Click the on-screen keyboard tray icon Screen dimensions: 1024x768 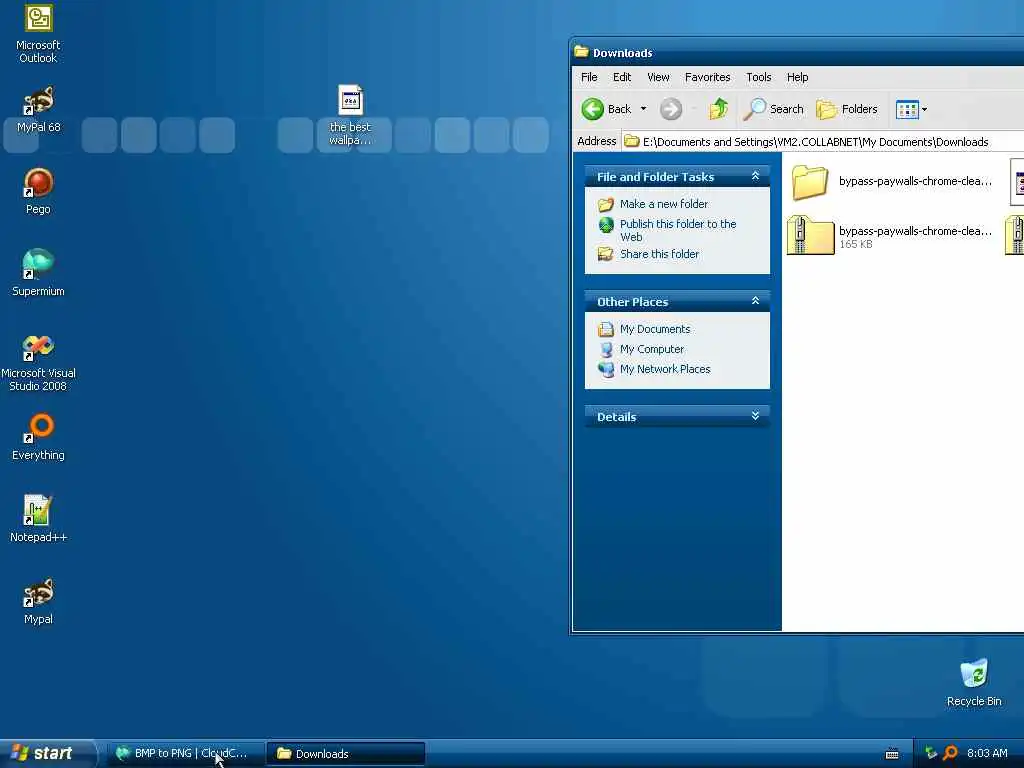(891, 754)
